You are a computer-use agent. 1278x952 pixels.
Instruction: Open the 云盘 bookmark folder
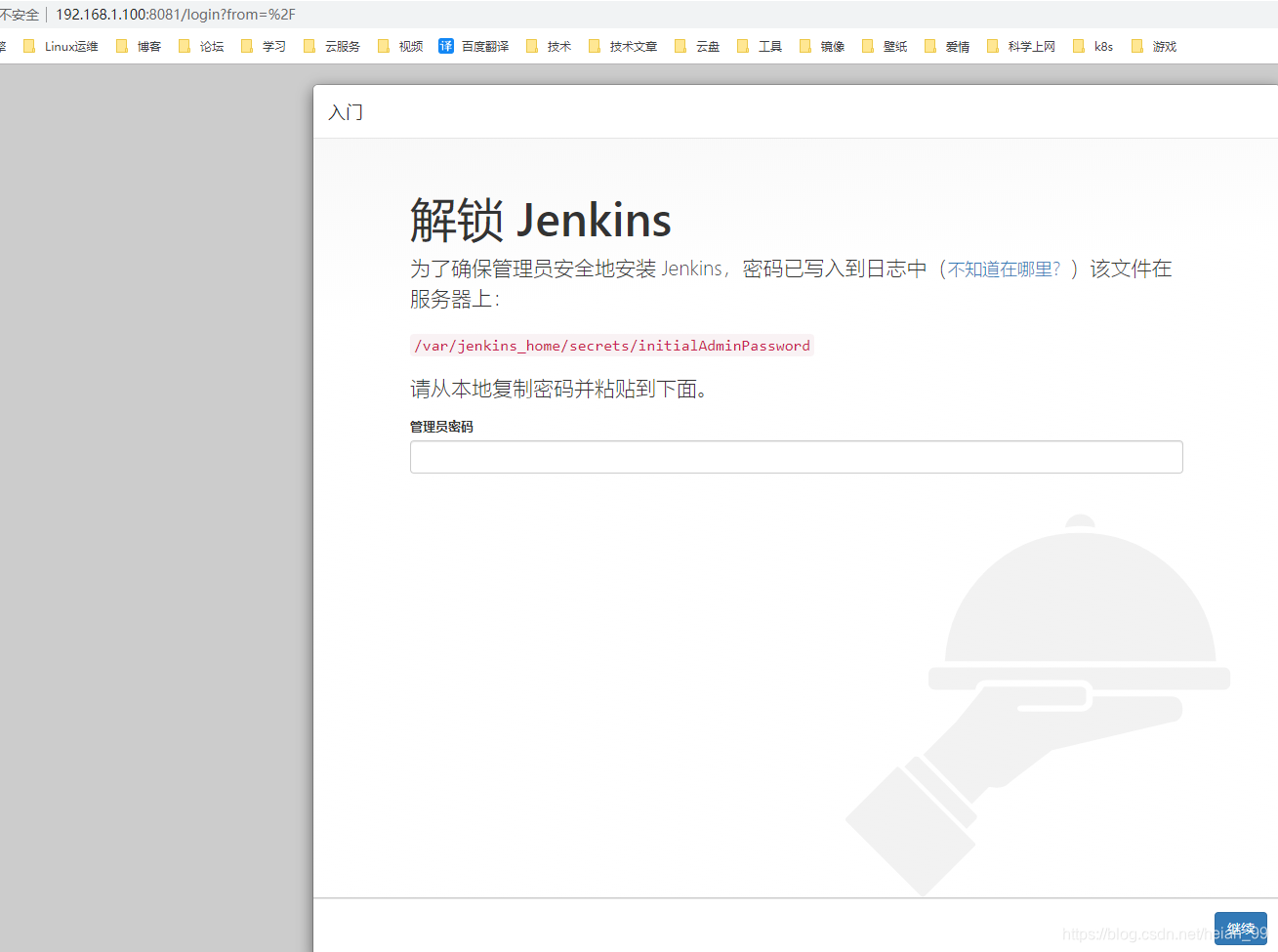pyautogui.click(x=697, y=46)
